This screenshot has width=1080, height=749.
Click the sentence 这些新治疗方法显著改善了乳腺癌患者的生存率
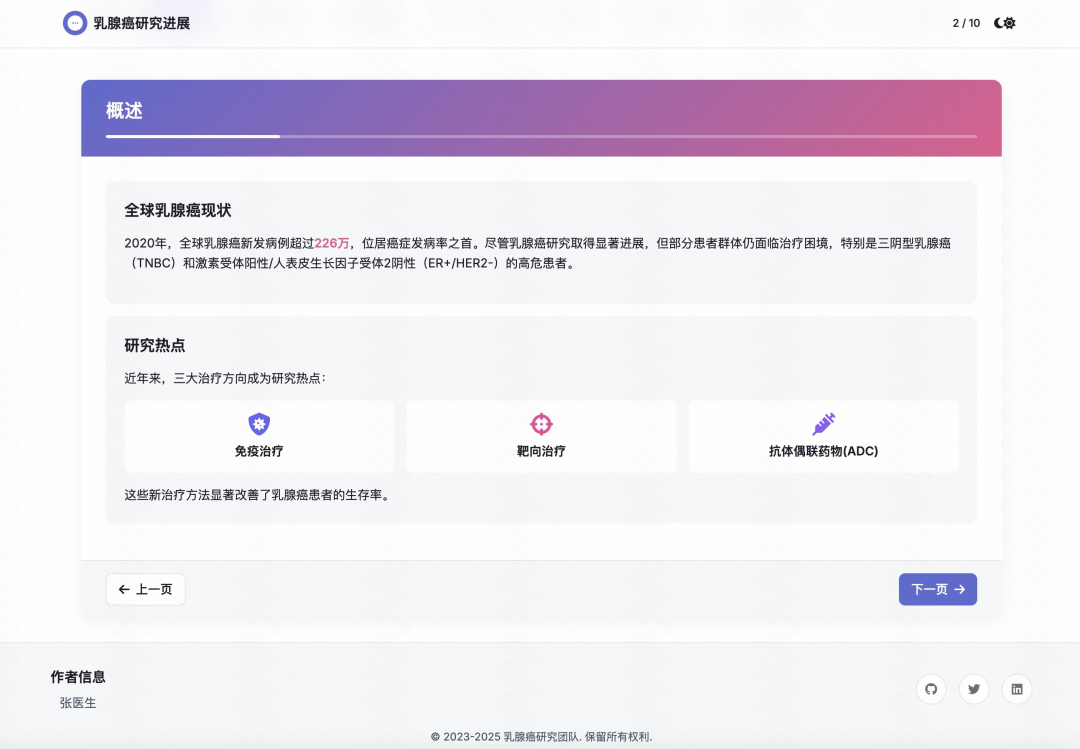(x=258, y=495)
